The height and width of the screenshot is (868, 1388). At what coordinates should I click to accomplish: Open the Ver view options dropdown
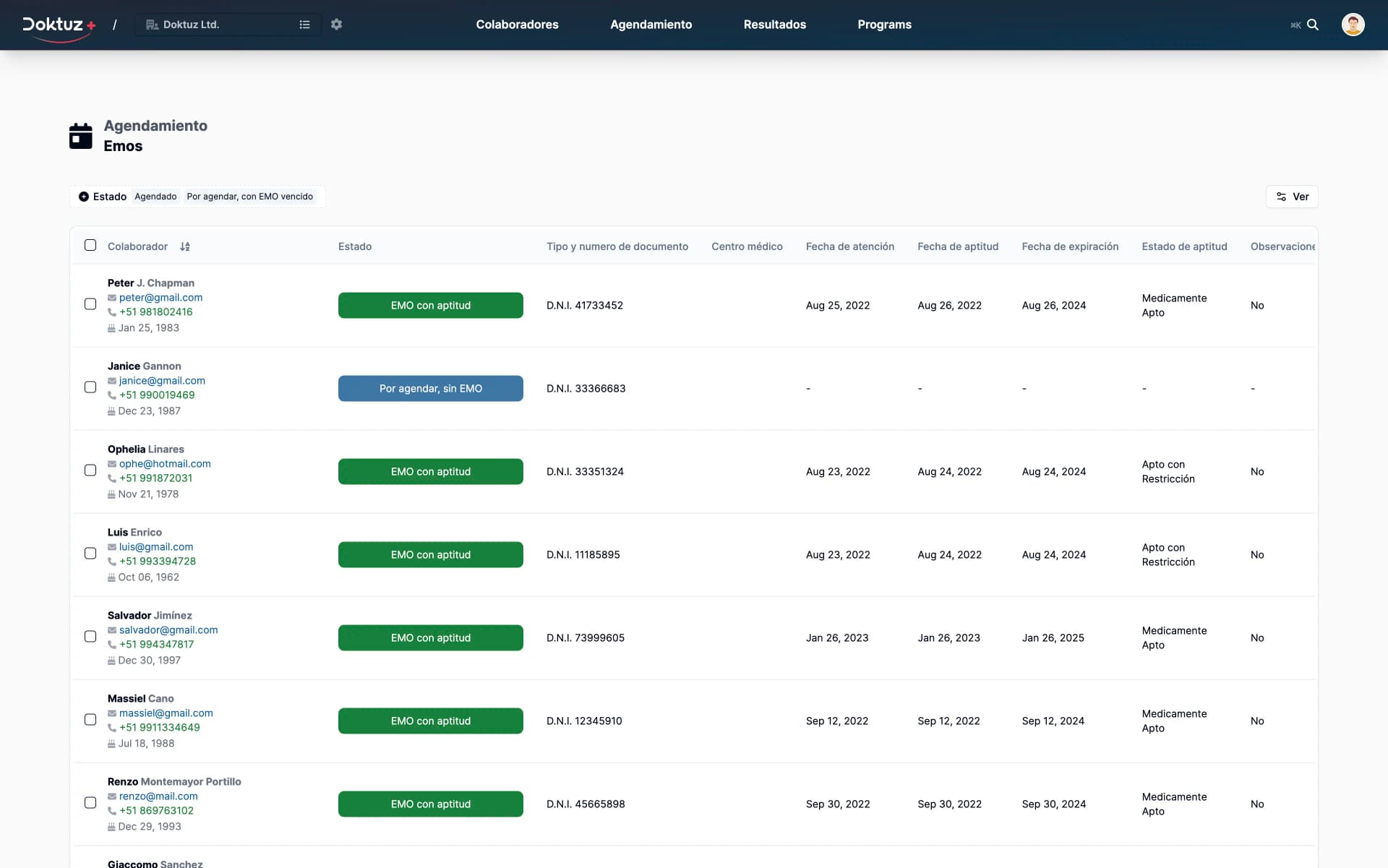[1292, 197]
